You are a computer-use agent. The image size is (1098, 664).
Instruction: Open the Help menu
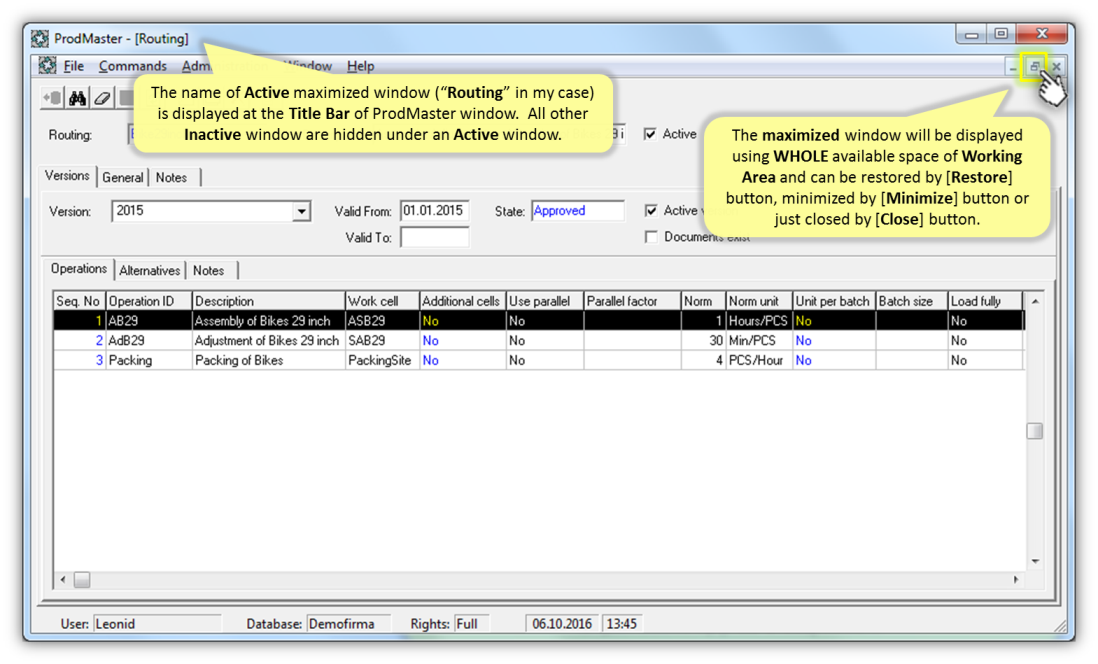[361, 66]
